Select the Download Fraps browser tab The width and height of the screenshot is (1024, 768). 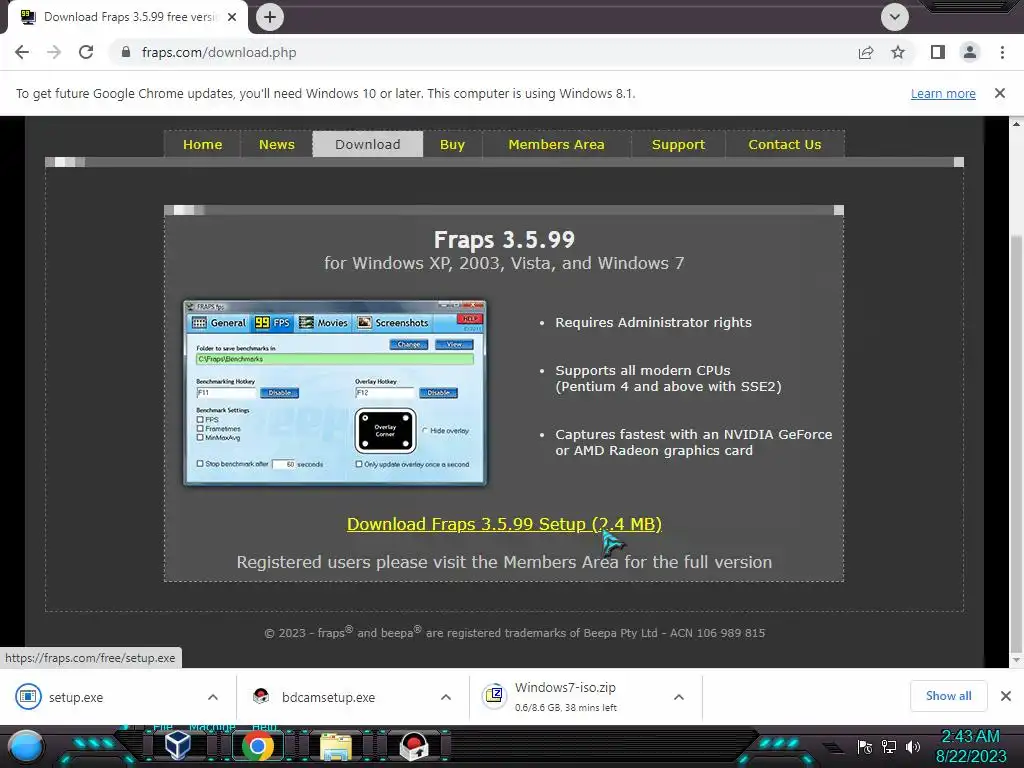click(x=127, y=17)
